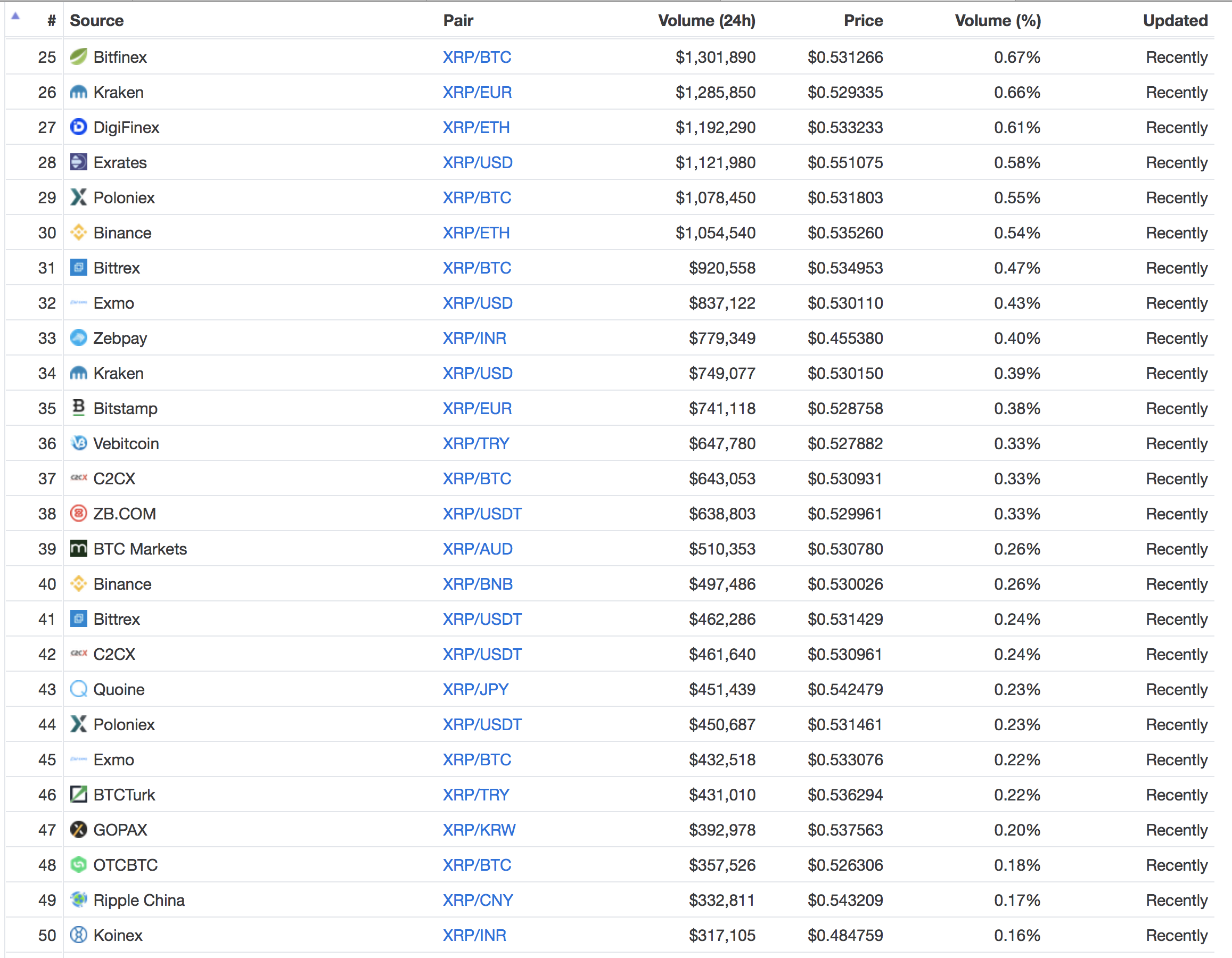Sort table by Updated column header
Image resolution: width=1232 pixels, height=958 pixels.
coord(1175,20)
